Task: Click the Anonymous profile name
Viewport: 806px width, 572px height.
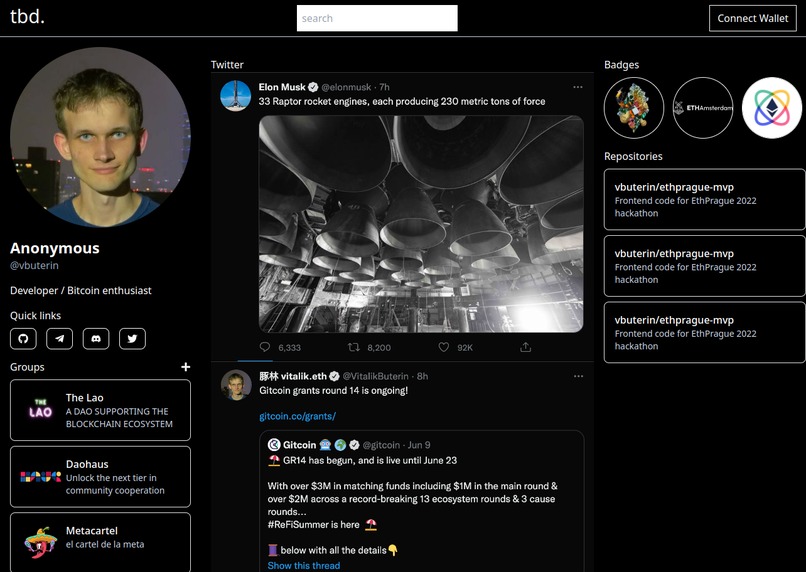Action: [x=55, y=248]
